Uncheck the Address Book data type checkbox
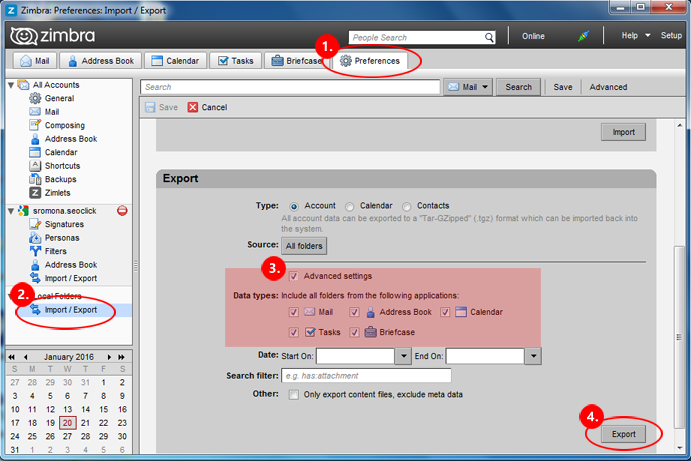691x461 pixels. [x=354, y=312]
